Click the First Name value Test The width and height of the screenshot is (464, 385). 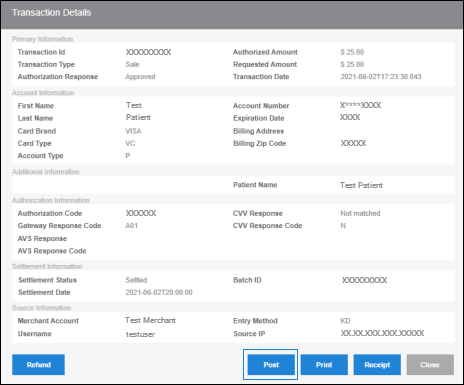coord(134,105)
